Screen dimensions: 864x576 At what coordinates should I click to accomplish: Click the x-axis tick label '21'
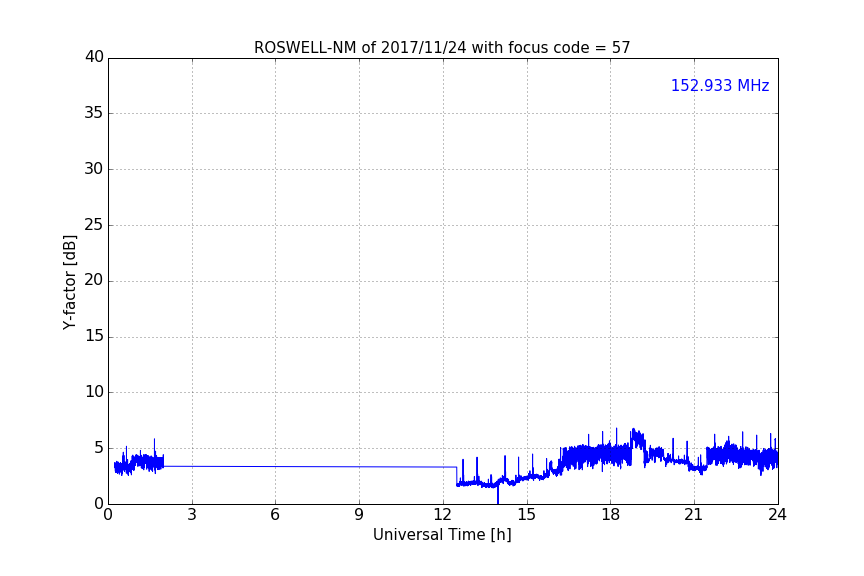(x=694, y=515)
